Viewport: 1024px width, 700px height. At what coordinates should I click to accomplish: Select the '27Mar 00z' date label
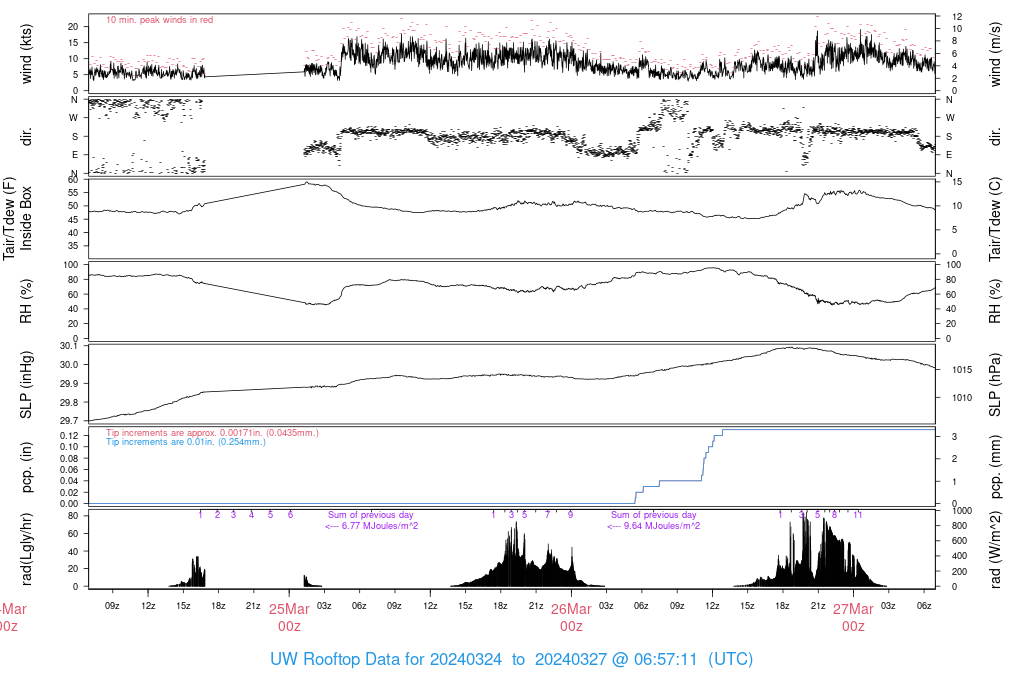pos(854,618)
